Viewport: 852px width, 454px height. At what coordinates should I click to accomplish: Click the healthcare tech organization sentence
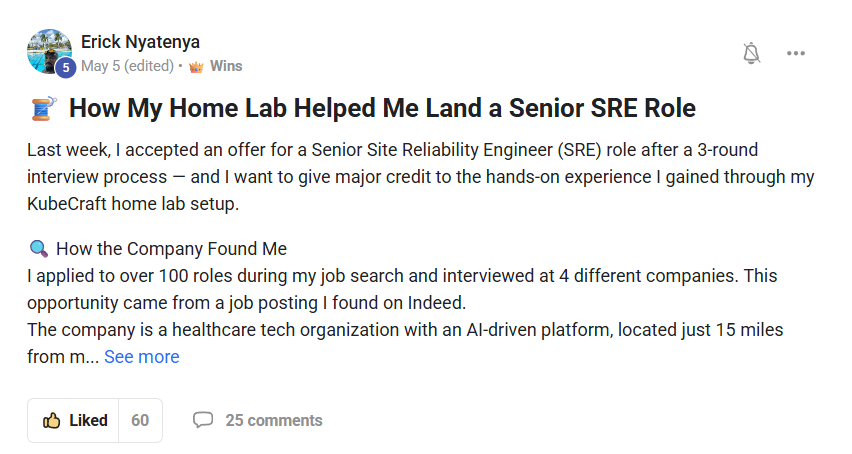tap(400, 330)
